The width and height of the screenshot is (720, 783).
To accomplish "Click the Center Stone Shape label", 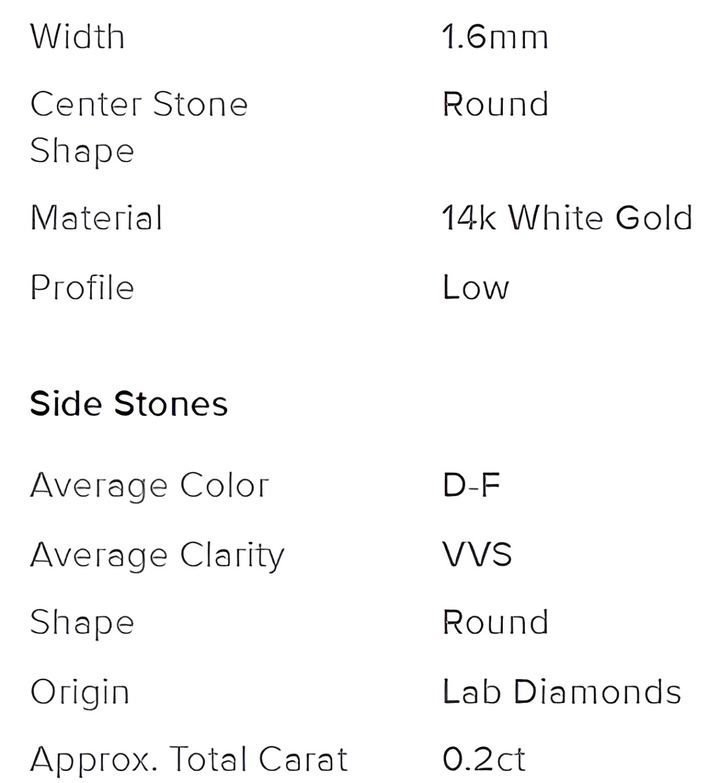I will coord(138,127).
